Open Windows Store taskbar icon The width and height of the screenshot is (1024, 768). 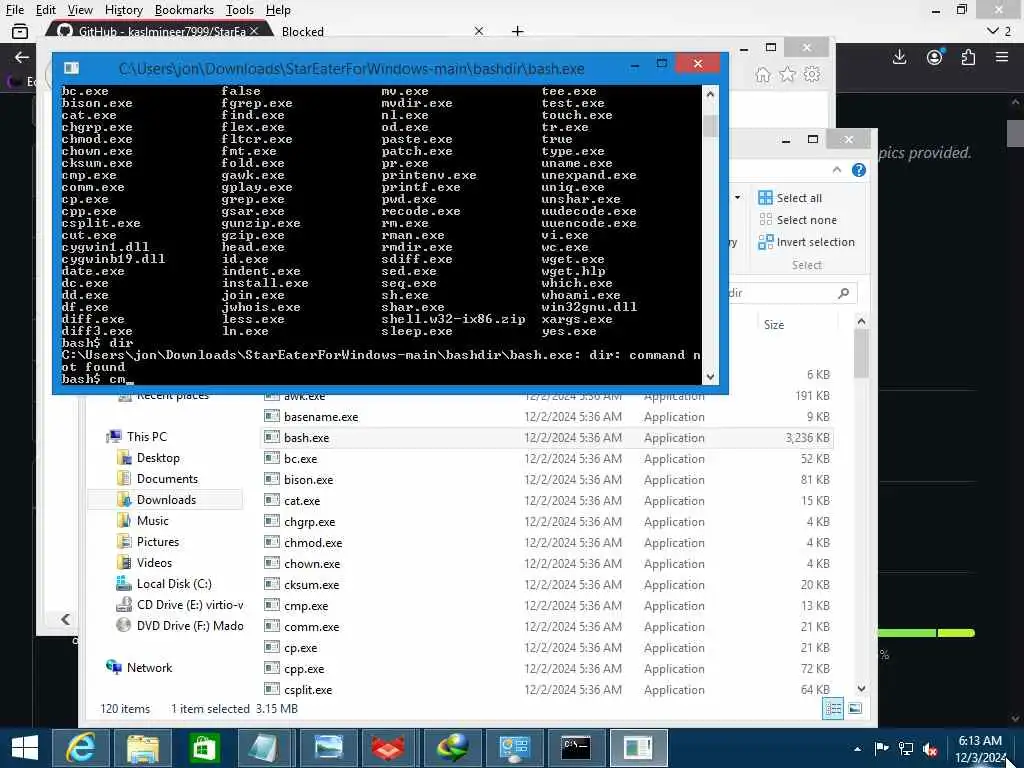click(x=204, y=748)
